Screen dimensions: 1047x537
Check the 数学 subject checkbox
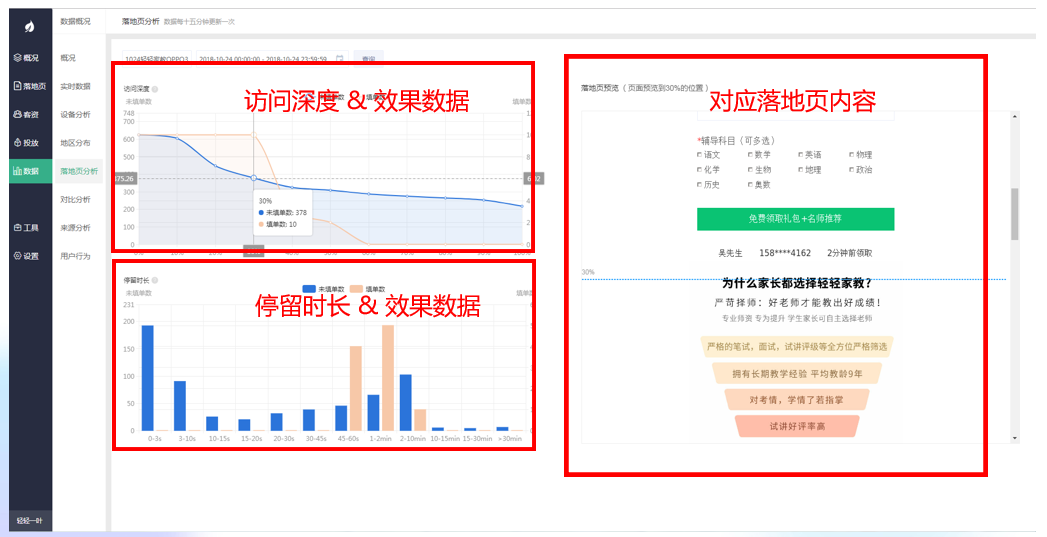[751, 155]
